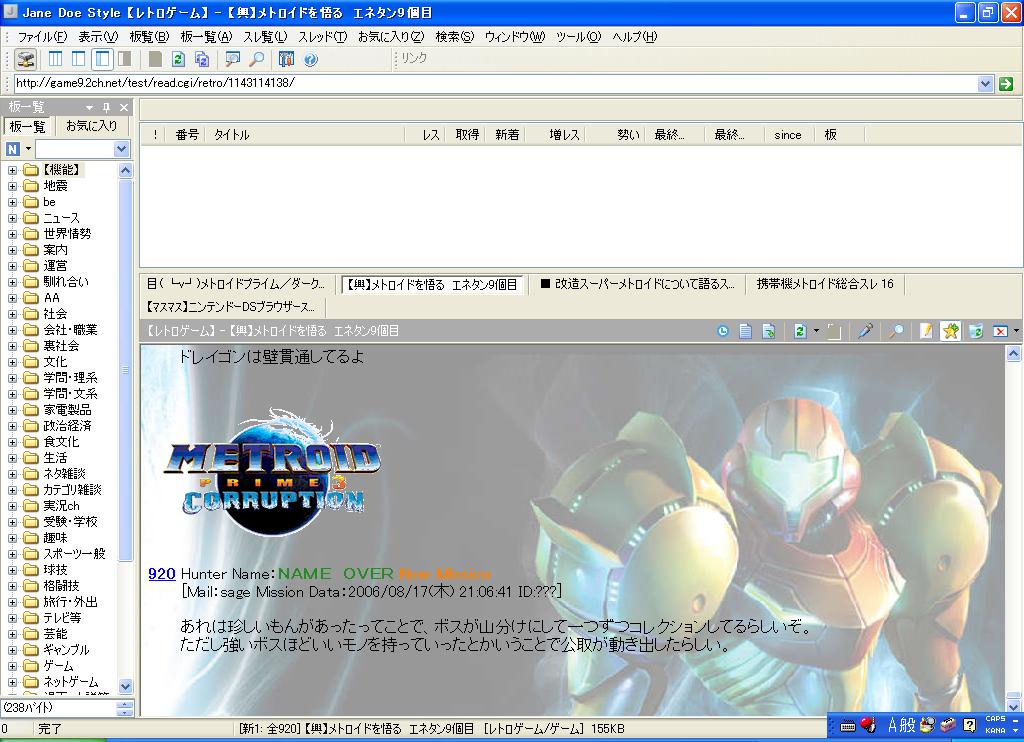The width and height of the screenshot is (1024, 742).
Task: Expand the 世界情勢 folder
Action: click(x=12, y=234)
